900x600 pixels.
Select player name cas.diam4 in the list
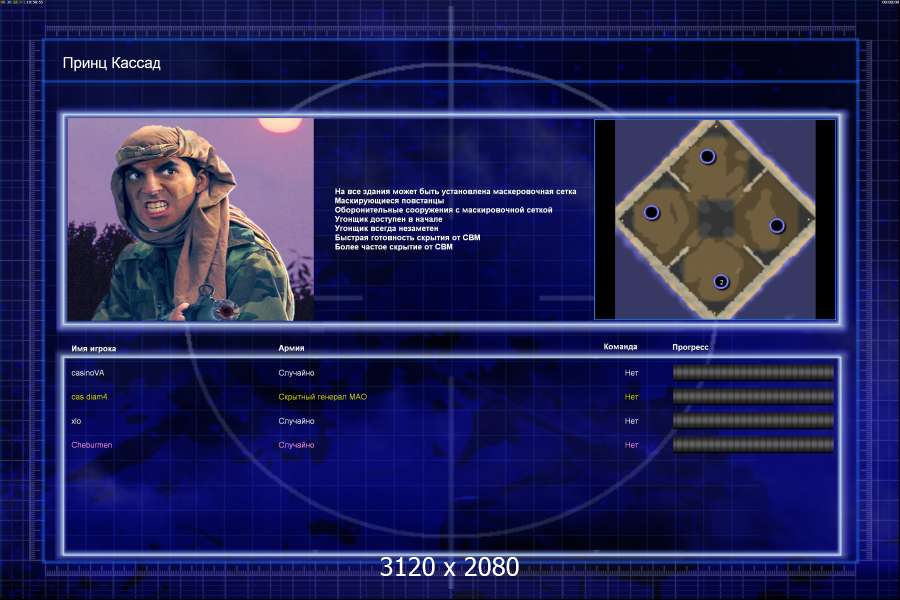[x=91, y=397]
